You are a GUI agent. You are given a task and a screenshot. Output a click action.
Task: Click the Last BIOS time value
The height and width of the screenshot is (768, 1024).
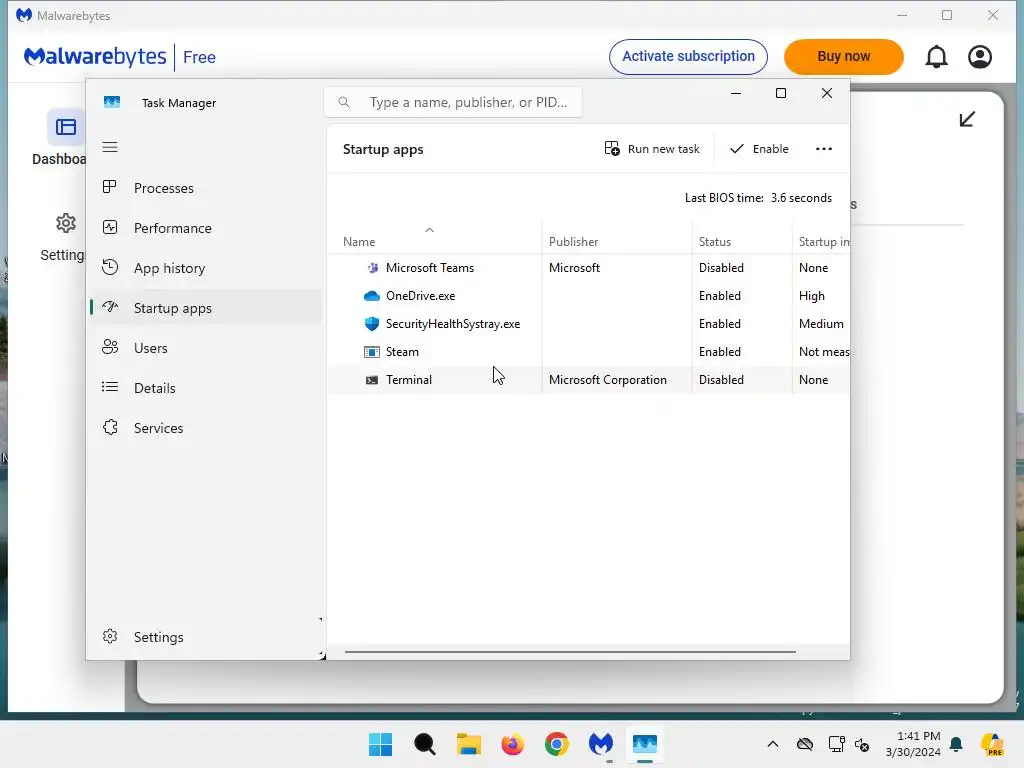(x=801, y=198)
